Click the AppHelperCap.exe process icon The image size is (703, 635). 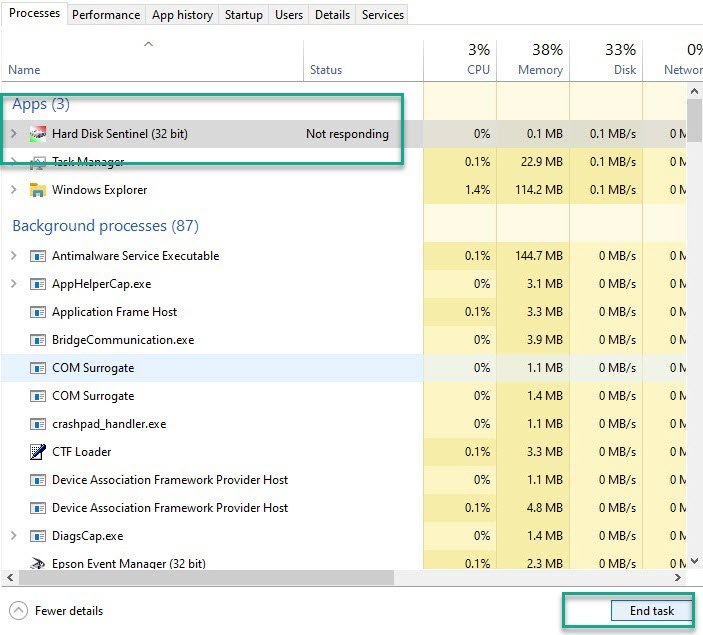38,284
